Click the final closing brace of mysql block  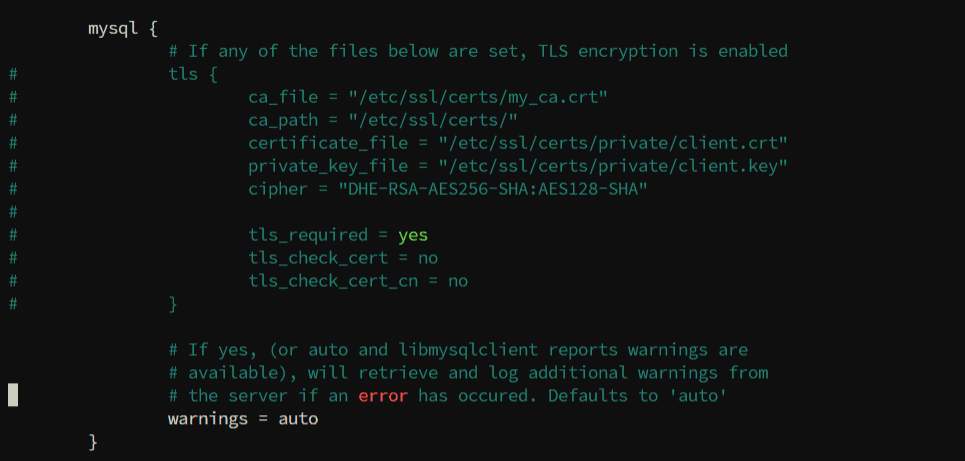click(93, 442)
